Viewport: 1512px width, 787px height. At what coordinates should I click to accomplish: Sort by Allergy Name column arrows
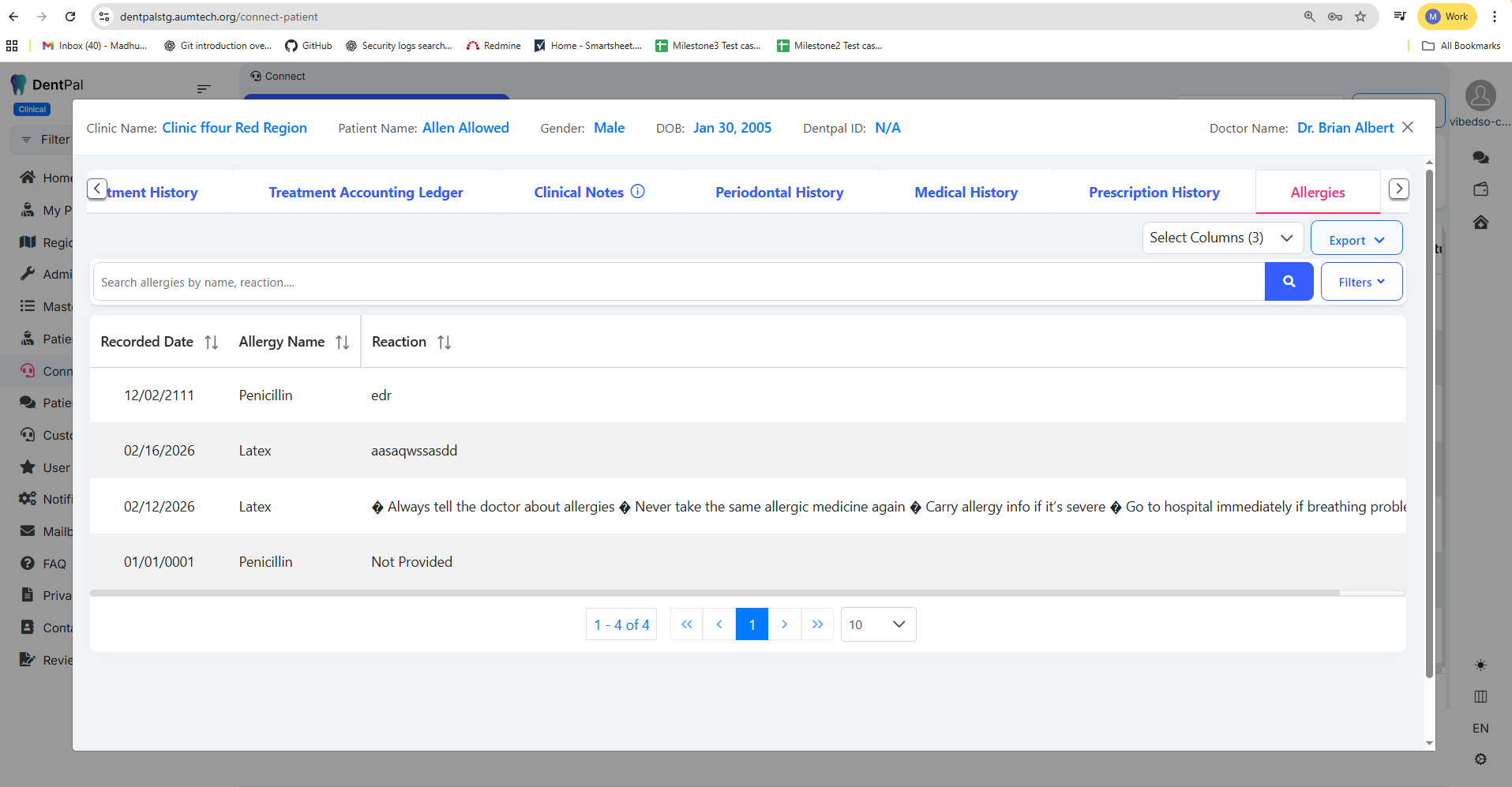click(342, 343)
